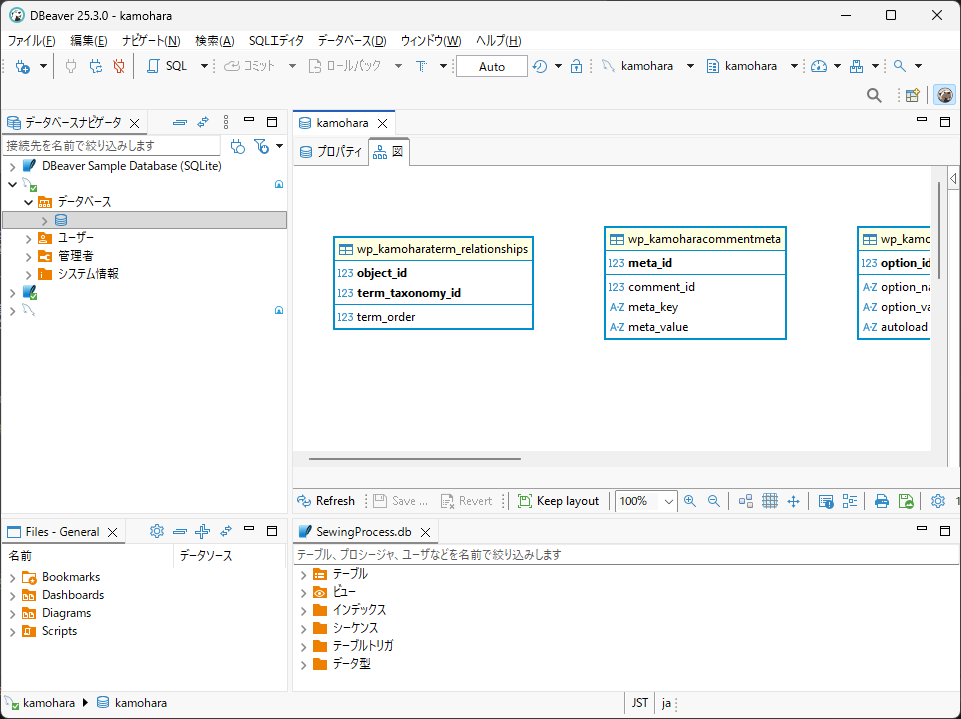Click the new database connection plug icon
This screenshot has height=719, width=961.
(22, 66)
